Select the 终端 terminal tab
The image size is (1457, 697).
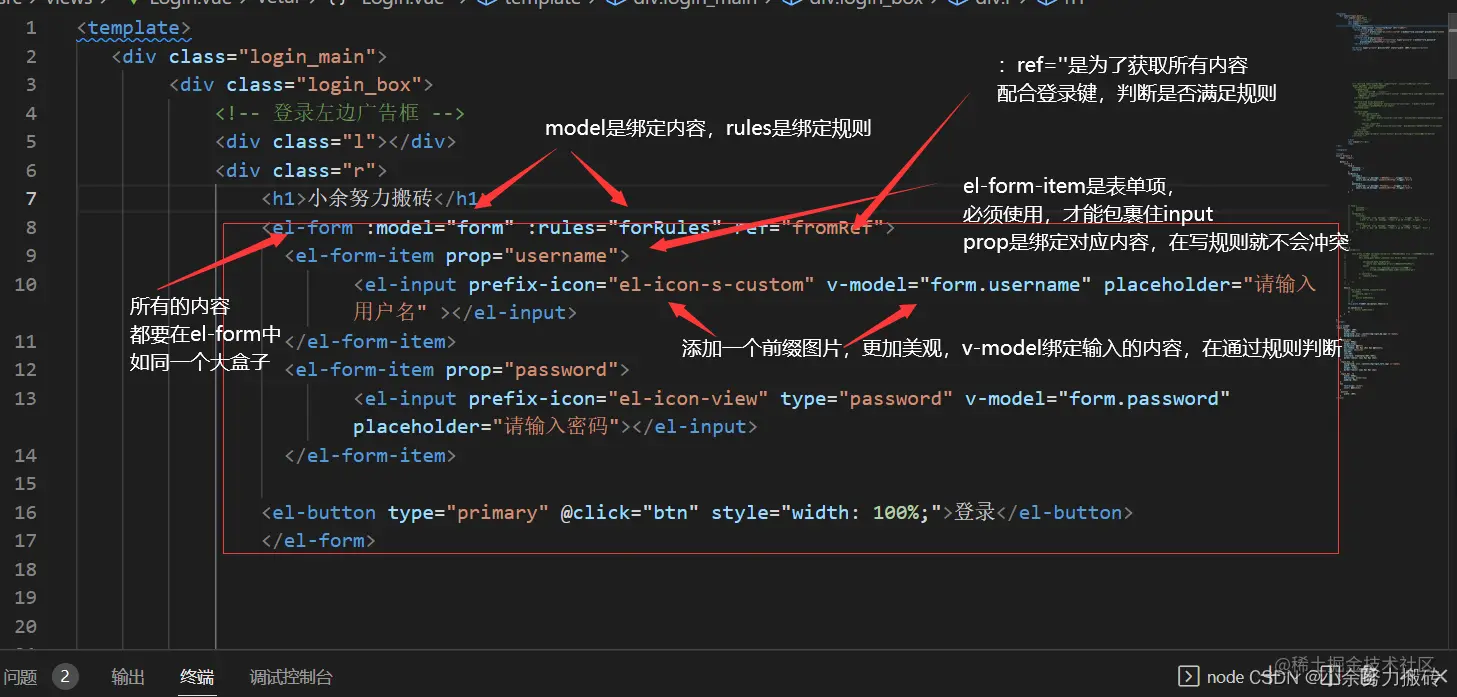point(197,677)
